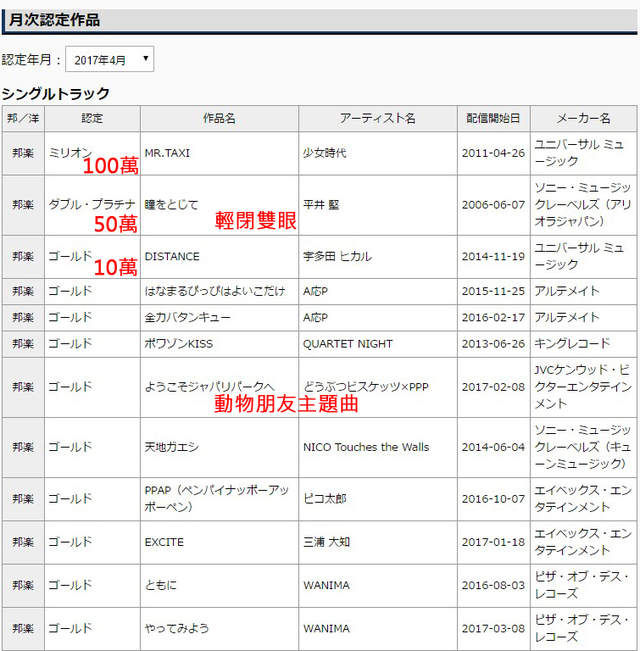Viewport: 640px width, 651px height.
Task: Click the JVCケンウッド maker cell
Action: pos(583,387)
